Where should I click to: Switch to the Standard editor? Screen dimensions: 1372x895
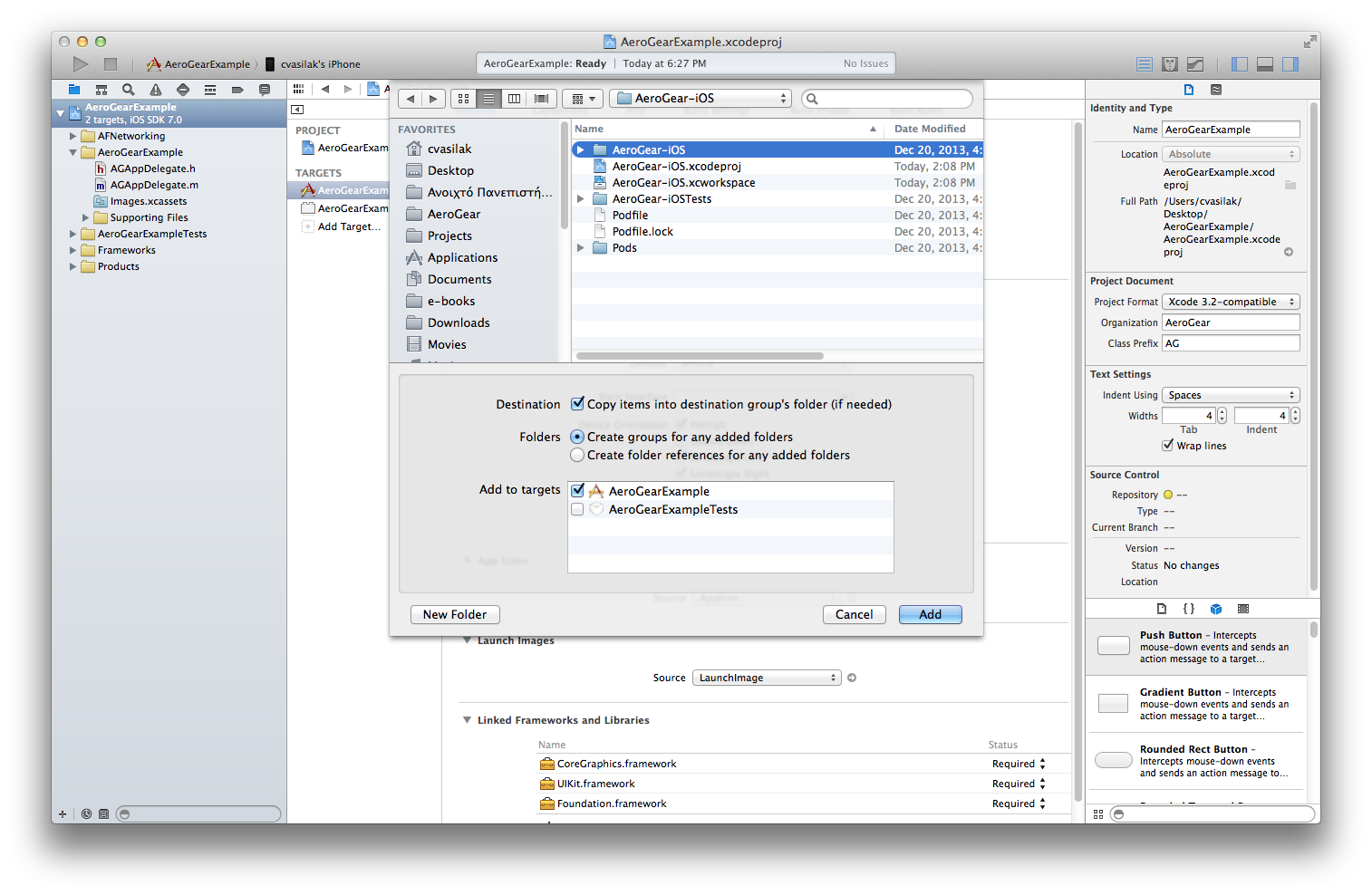(1145, 64)
